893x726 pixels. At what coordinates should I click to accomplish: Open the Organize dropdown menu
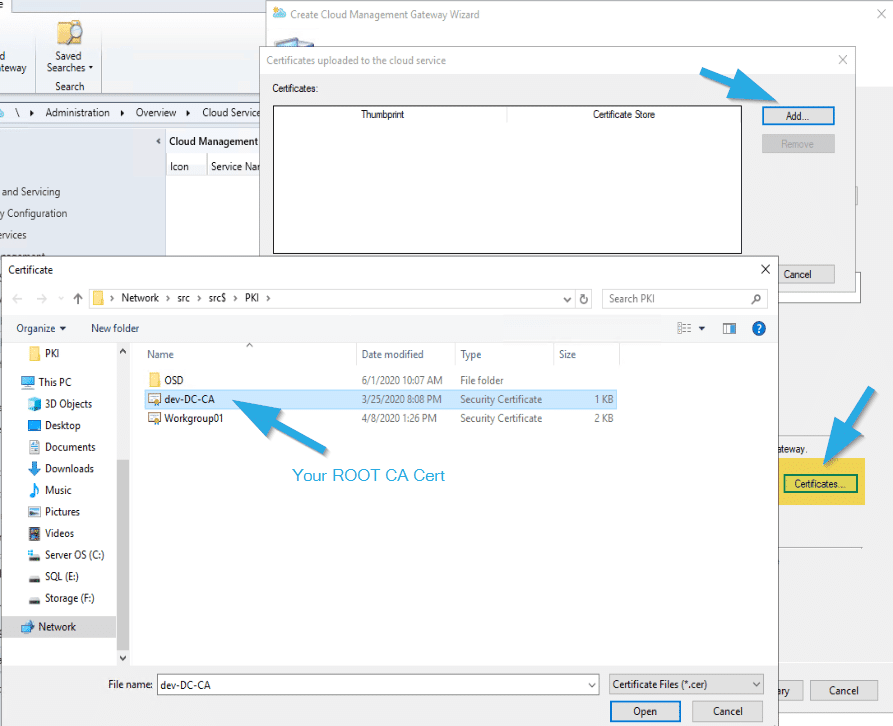pyautogui.click(x=41, y=328)
